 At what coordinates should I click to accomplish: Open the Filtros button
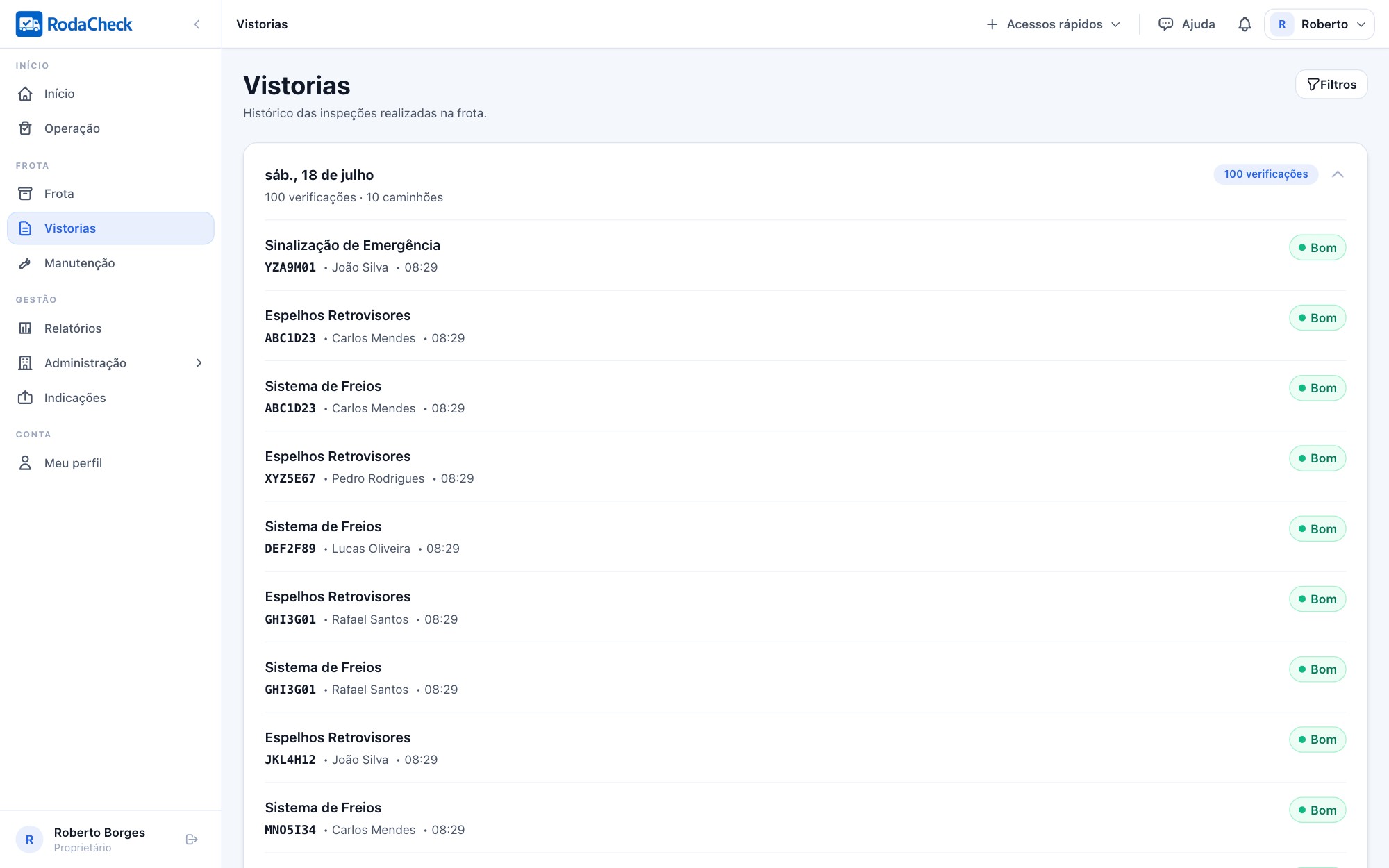(x=1331, y=85)
